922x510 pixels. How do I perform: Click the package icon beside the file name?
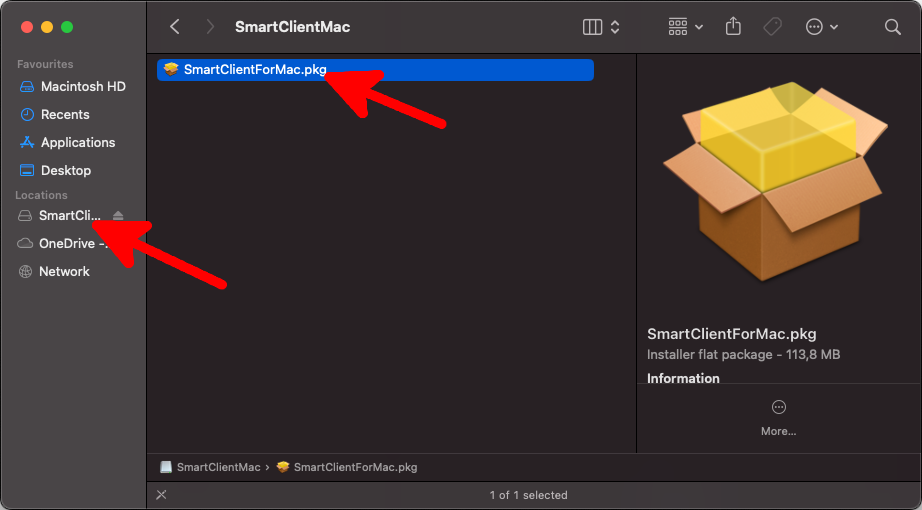coord(171,69)
